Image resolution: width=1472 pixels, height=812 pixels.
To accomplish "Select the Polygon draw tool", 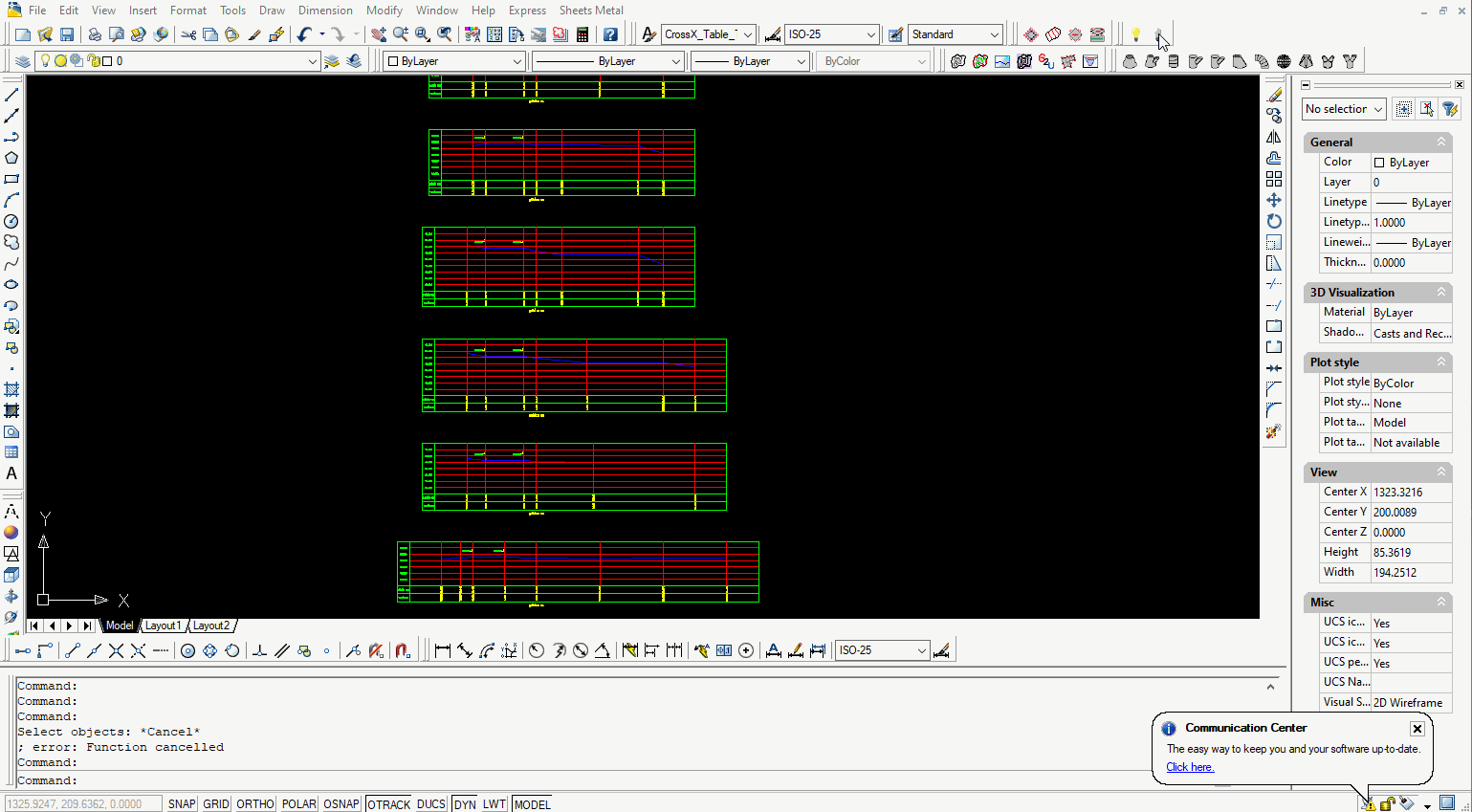I will [11, 158].
